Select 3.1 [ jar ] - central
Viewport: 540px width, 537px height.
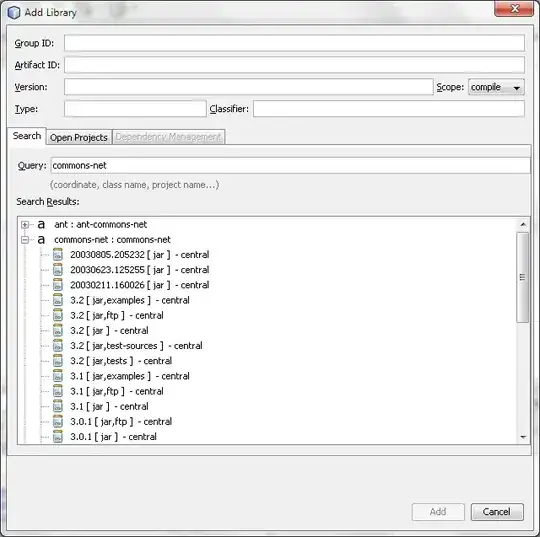(x=109, y=406)
